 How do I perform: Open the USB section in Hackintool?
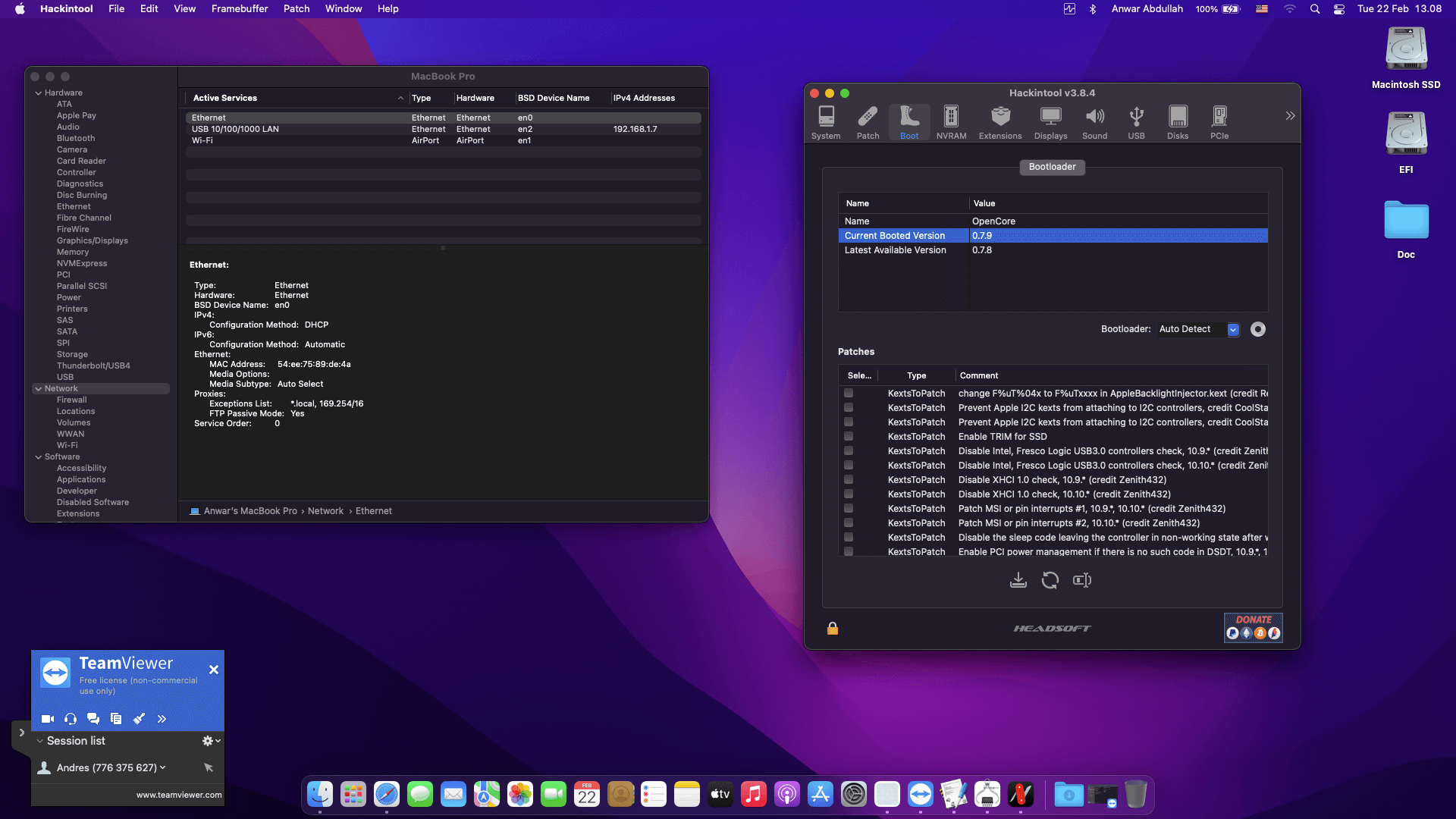point(1136,123)
